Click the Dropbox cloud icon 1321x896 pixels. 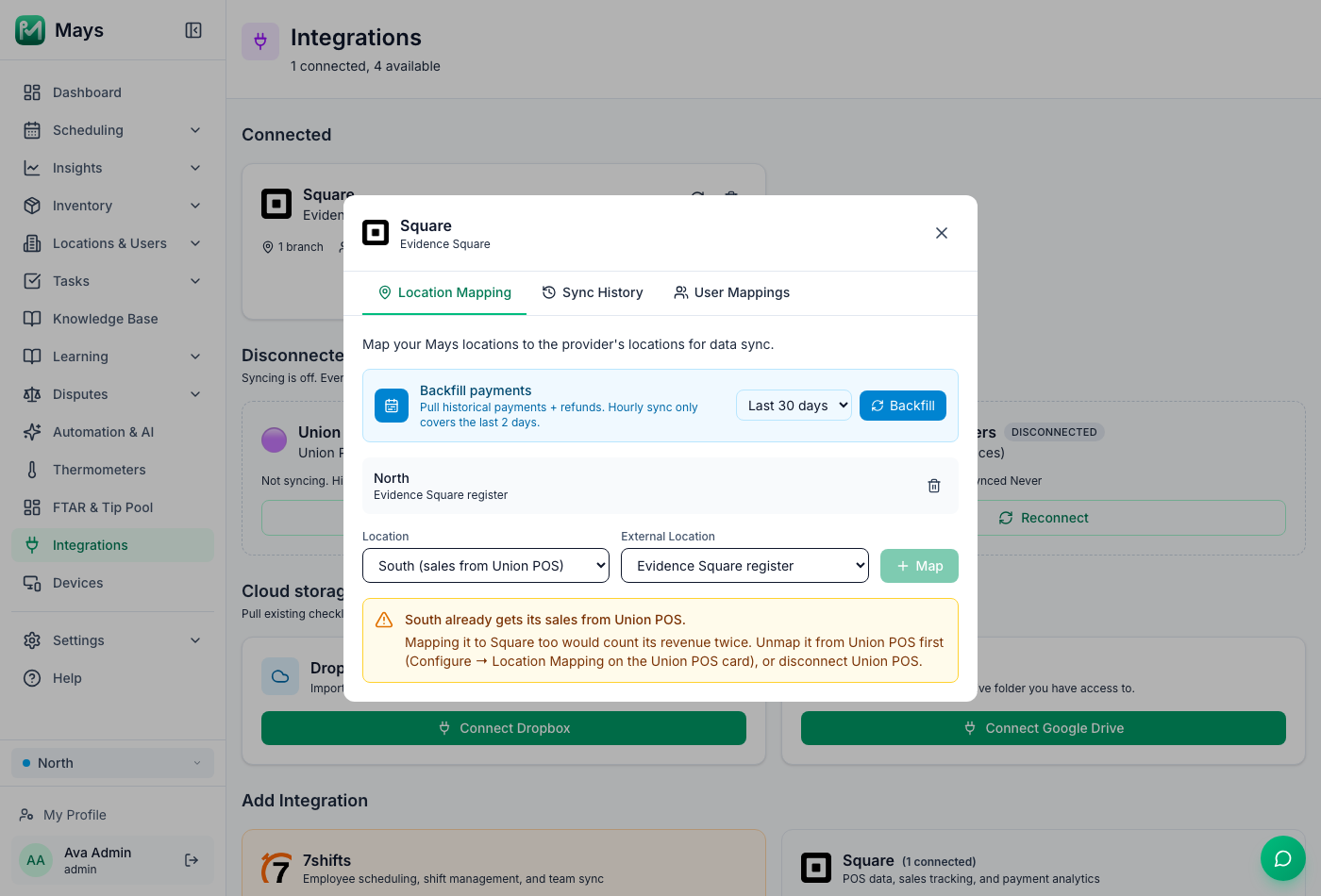tap(280, 676)
